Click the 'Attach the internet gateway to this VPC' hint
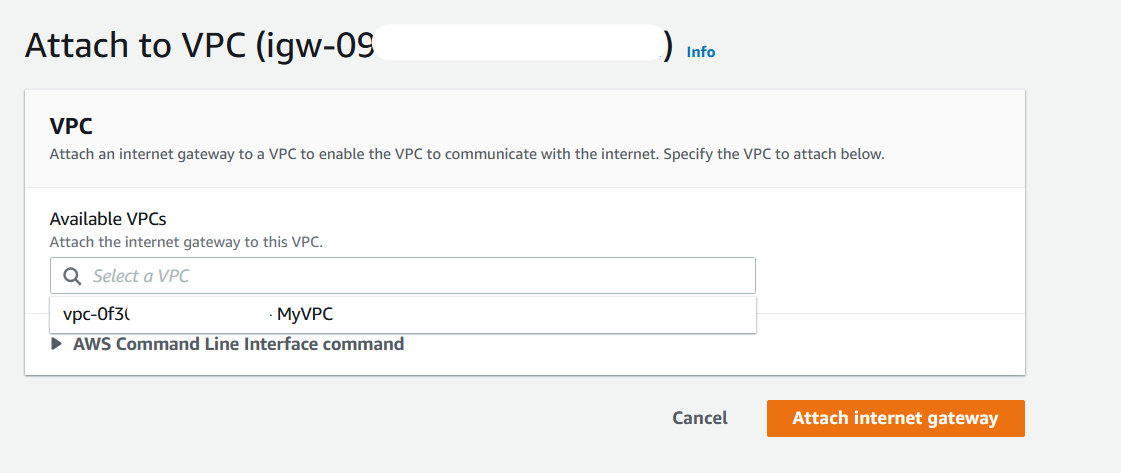Viewport: 1121px width, 473px height. tap(186, 242)
